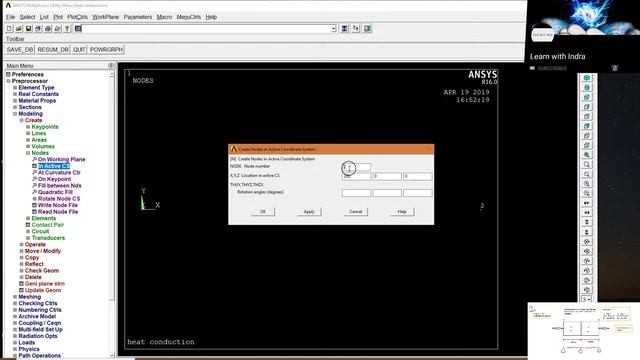Click the SAVE_DB toolbar button
The image size is (640, 360).
point(20,49)
